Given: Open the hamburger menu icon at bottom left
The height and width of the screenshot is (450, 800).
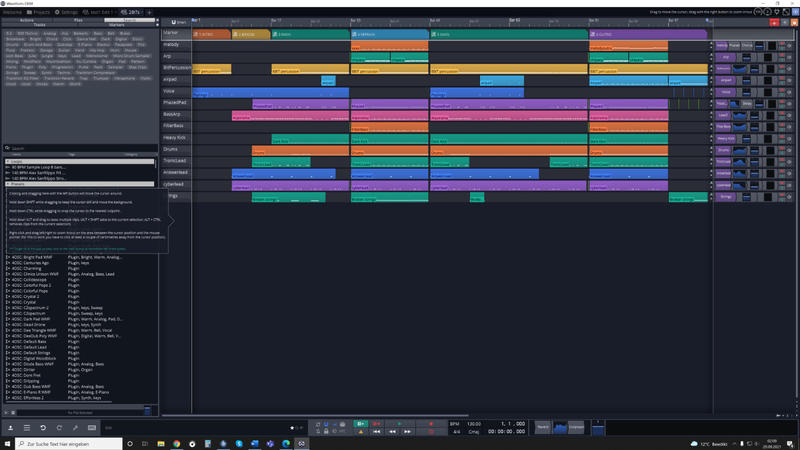Looking at the screenshot, I should pos(27,428).
